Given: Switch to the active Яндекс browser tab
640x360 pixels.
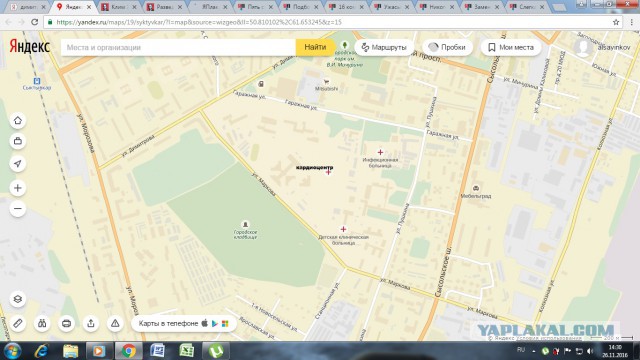Looking at the screenshot, I should 73,7.
